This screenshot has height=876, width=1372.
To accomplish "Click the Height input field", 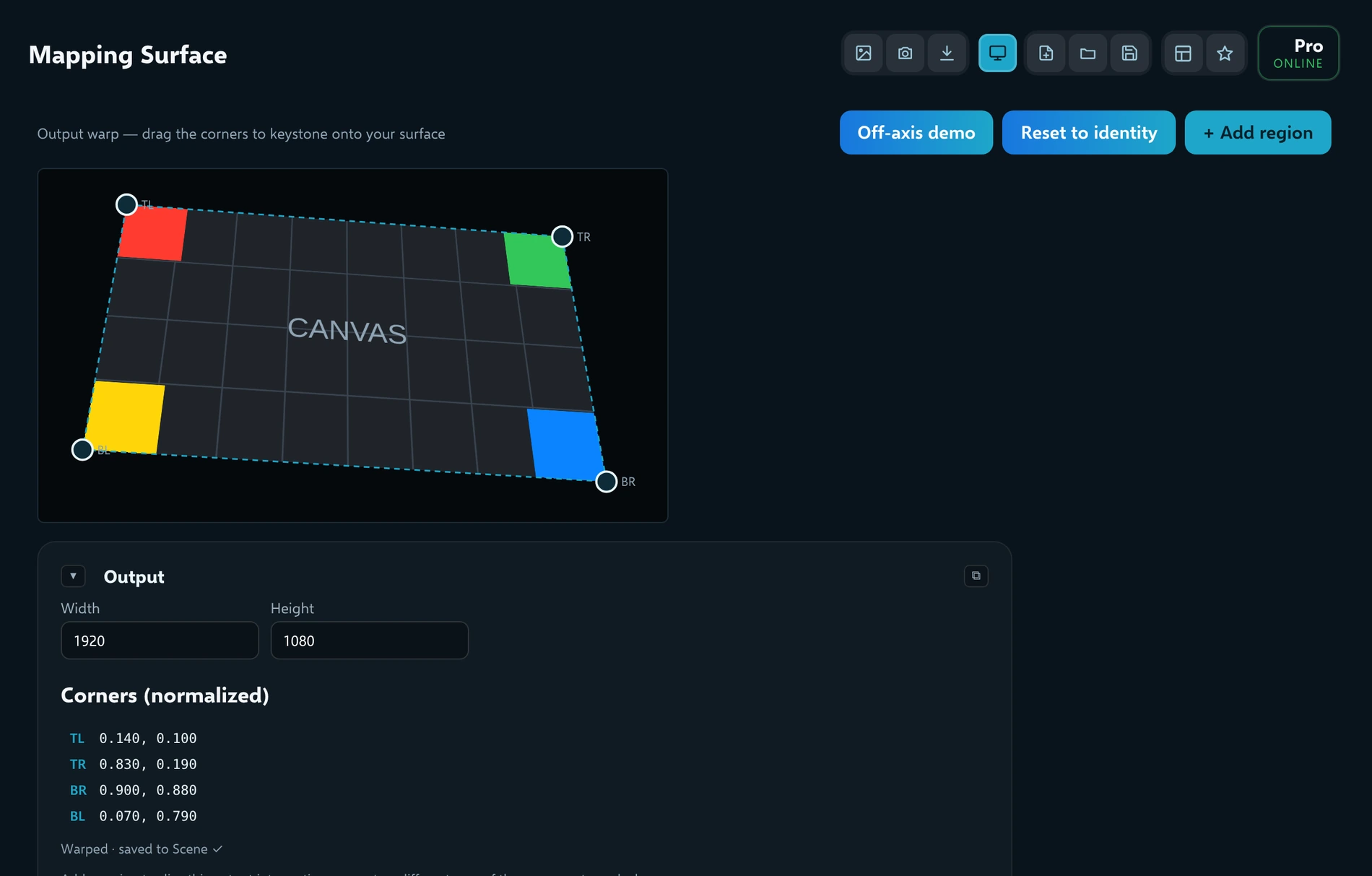I will tap(370, 641).
